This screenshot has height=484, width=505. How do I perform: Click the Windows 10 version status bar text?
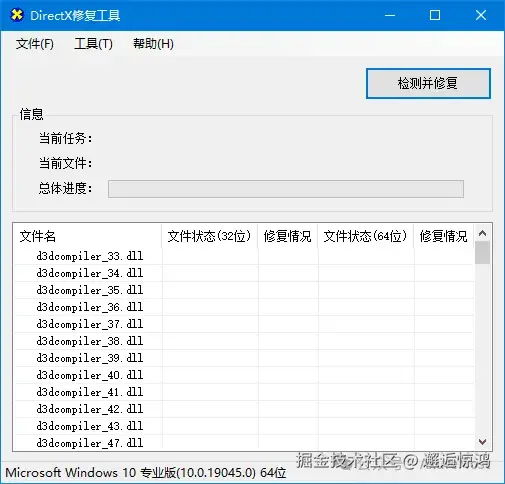point(146,473)
